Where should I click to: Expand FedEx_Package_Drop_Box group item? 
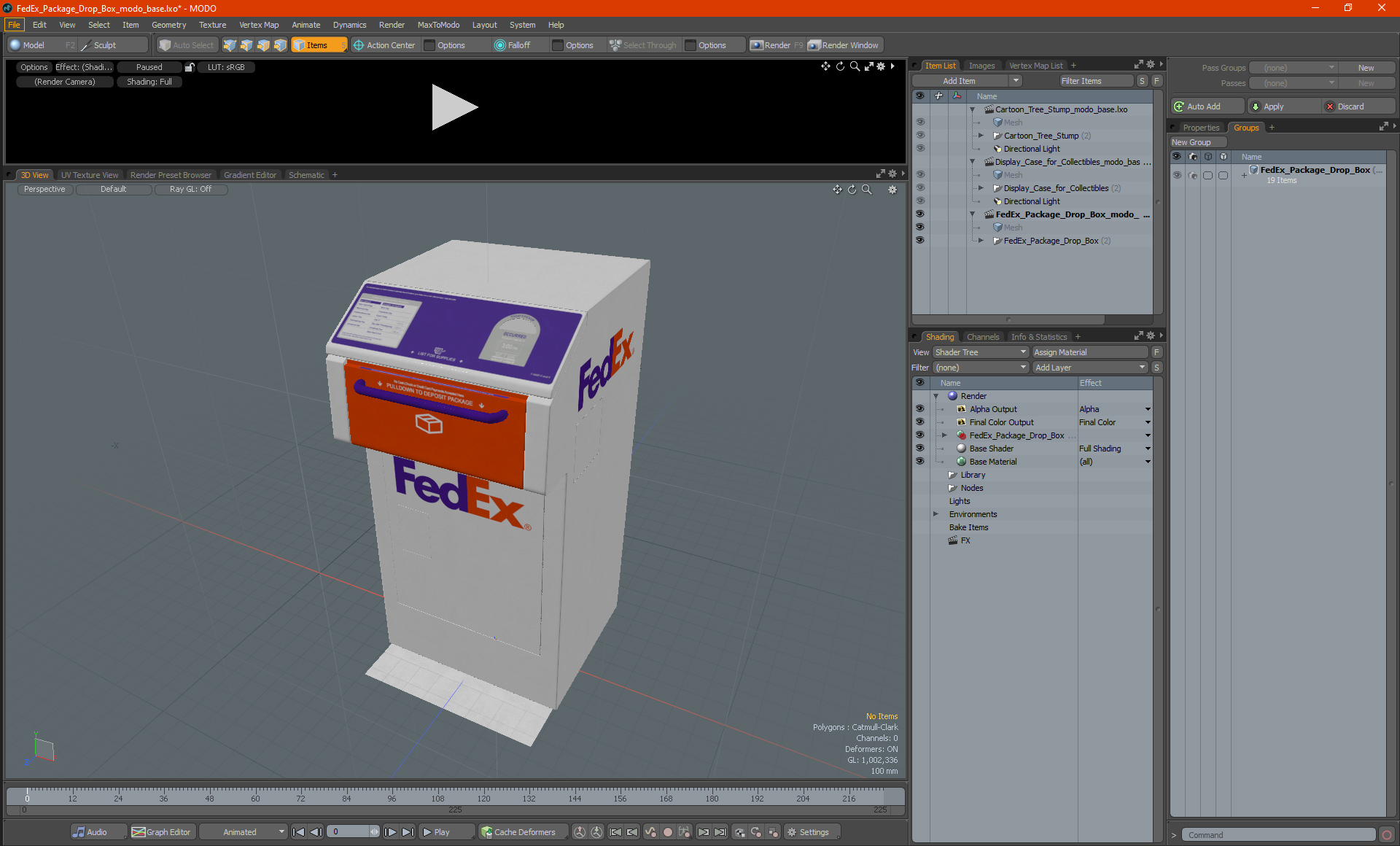pyautogui.click(x=981, y=241)
